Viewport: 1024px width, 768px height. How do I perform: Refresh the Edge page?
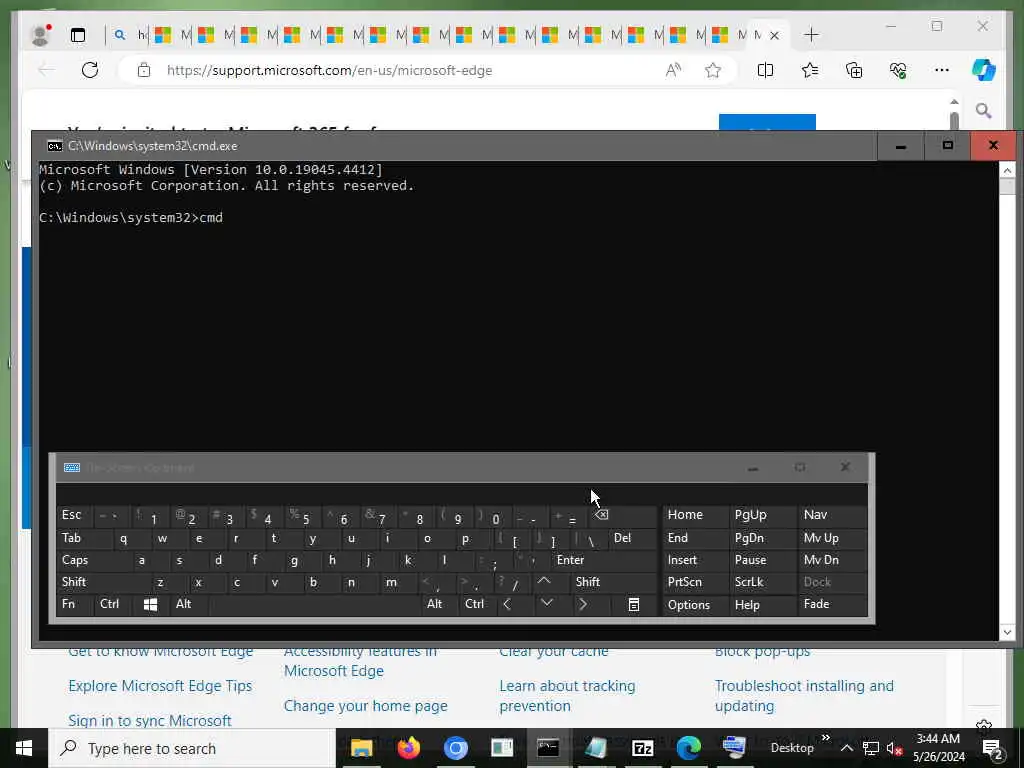(90, 70)
